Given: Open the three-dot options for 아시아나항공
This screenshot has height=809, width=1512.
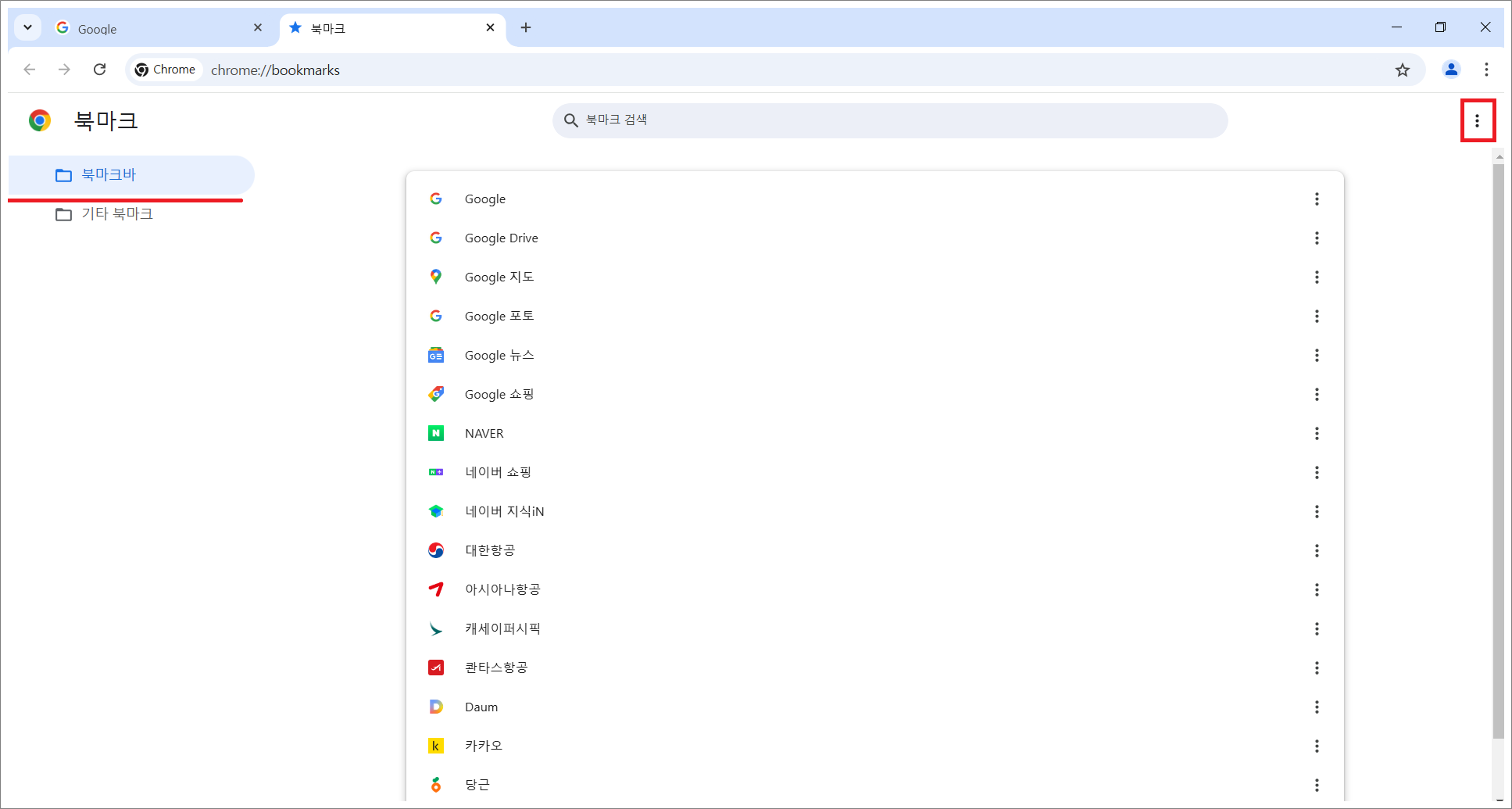Looking at the screenshot, I should click(1317, 589).
